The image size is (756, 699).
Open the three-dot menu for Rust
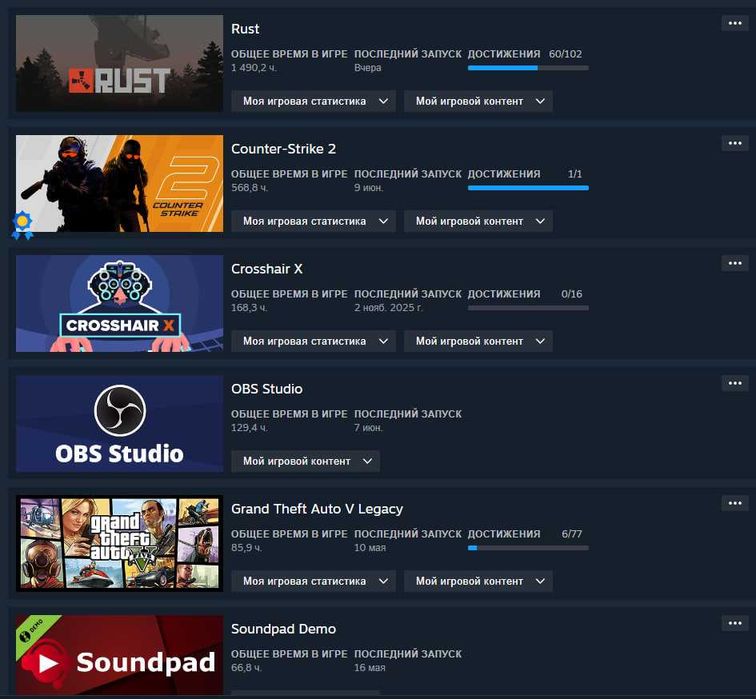point(735,23)
